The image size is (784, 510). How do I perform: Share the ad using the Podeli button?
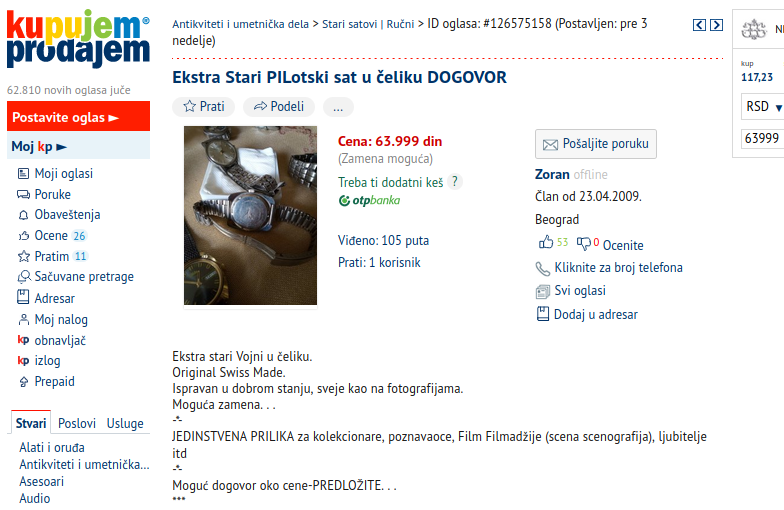279,106
